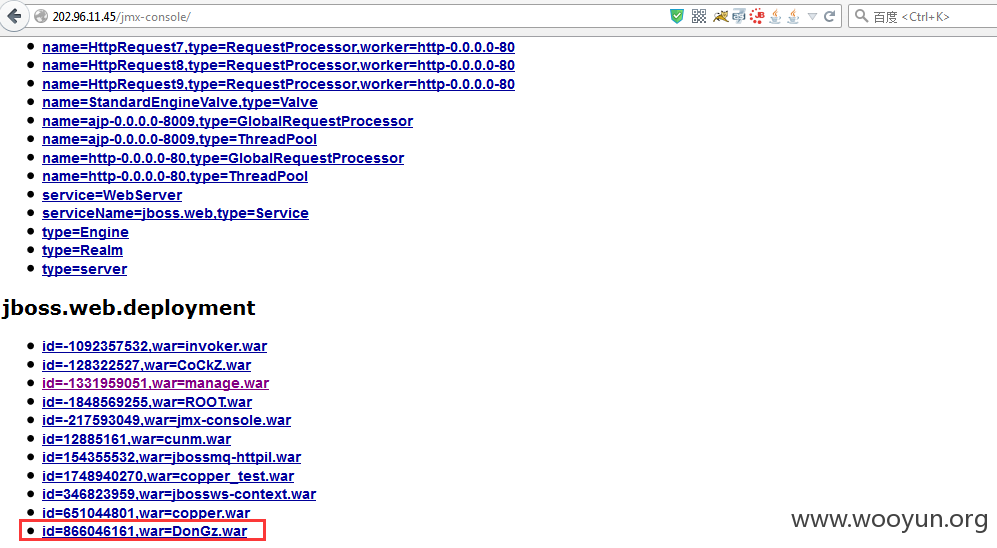
Task: Click the second Java coffee cup icon
Action: pyautogui.click(x=794, y=17)
